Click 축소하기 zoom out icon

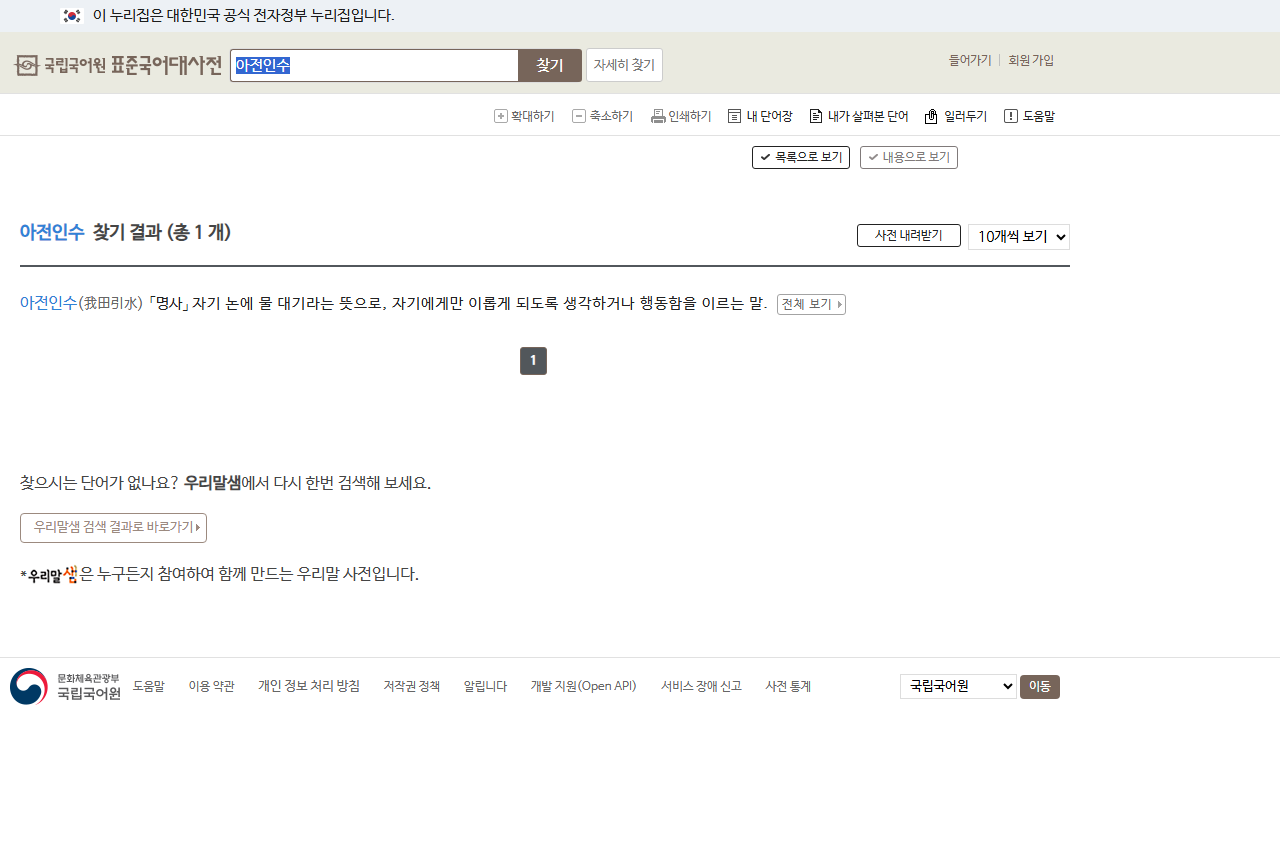pyautogui.click(x=579, y=116)
